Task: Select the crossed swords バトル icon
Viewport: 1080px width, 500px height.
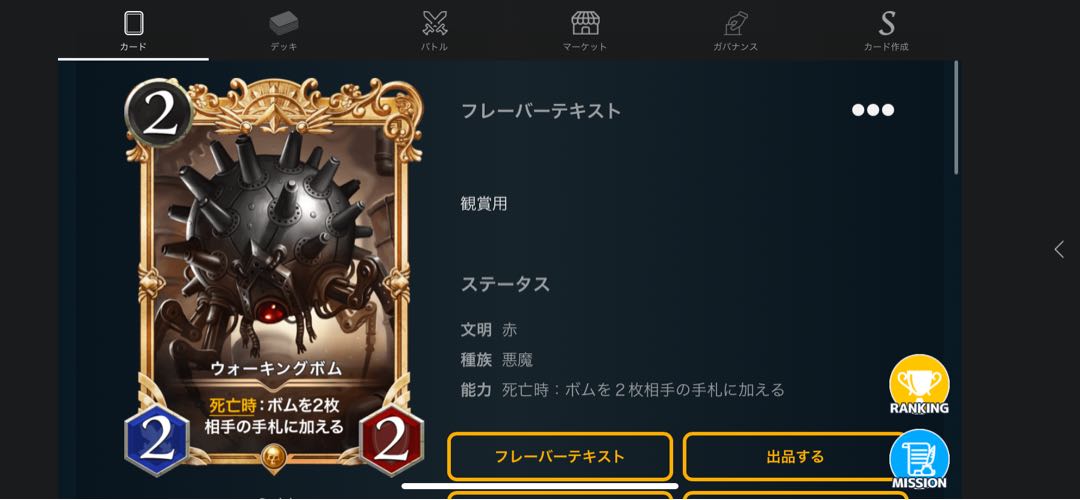Action: [435, 23]
